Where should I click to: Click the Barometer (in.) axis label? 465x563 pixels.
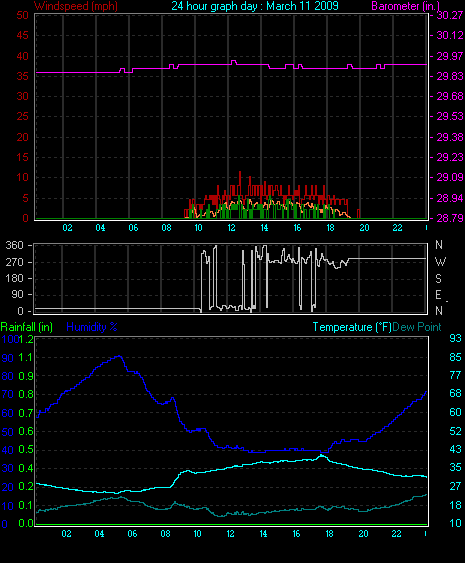pyautogui.click(x=405, y=6)
